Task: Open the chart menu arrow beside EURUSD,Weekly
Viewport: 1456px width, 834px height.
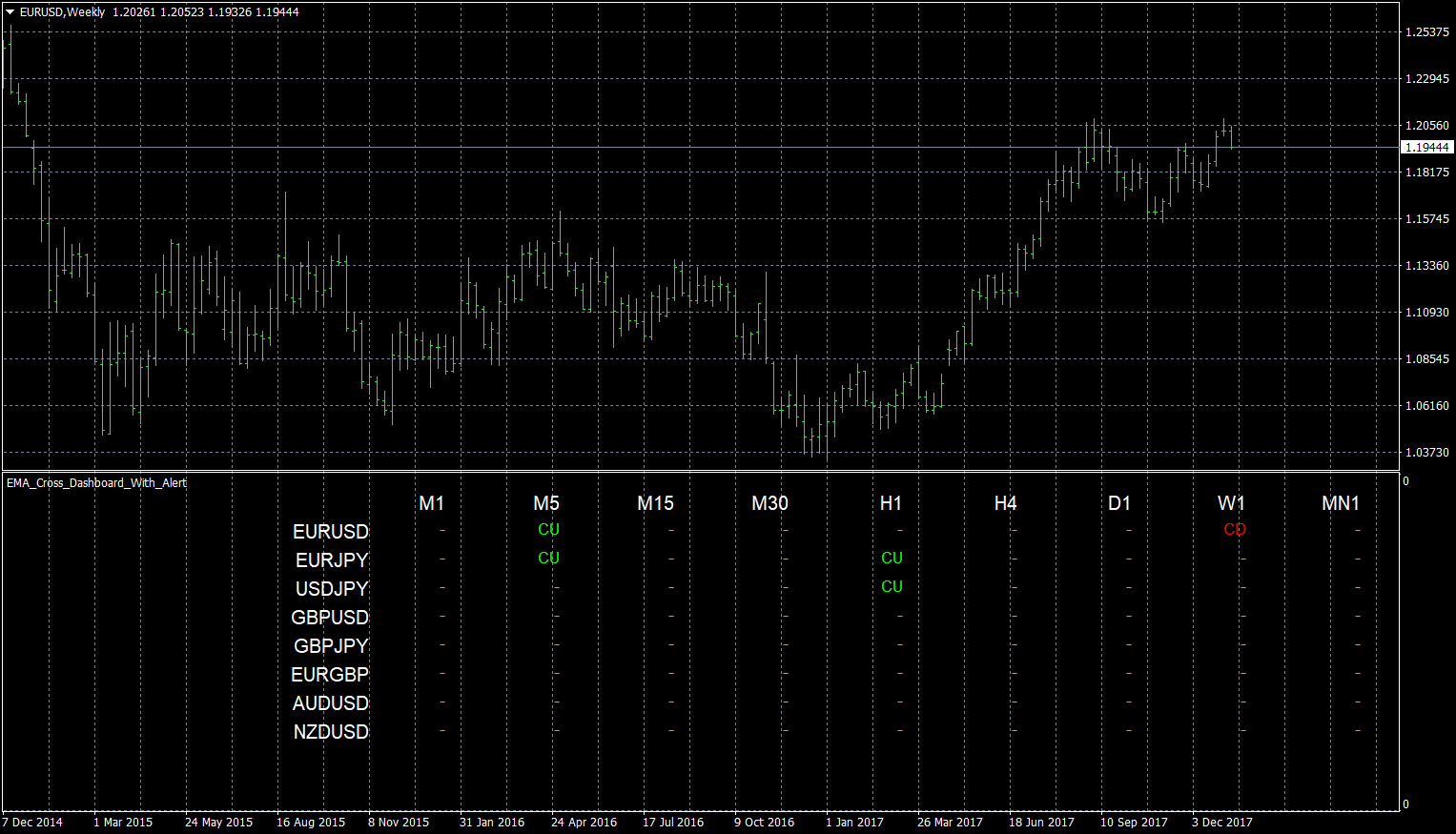Action: [10, 12]
